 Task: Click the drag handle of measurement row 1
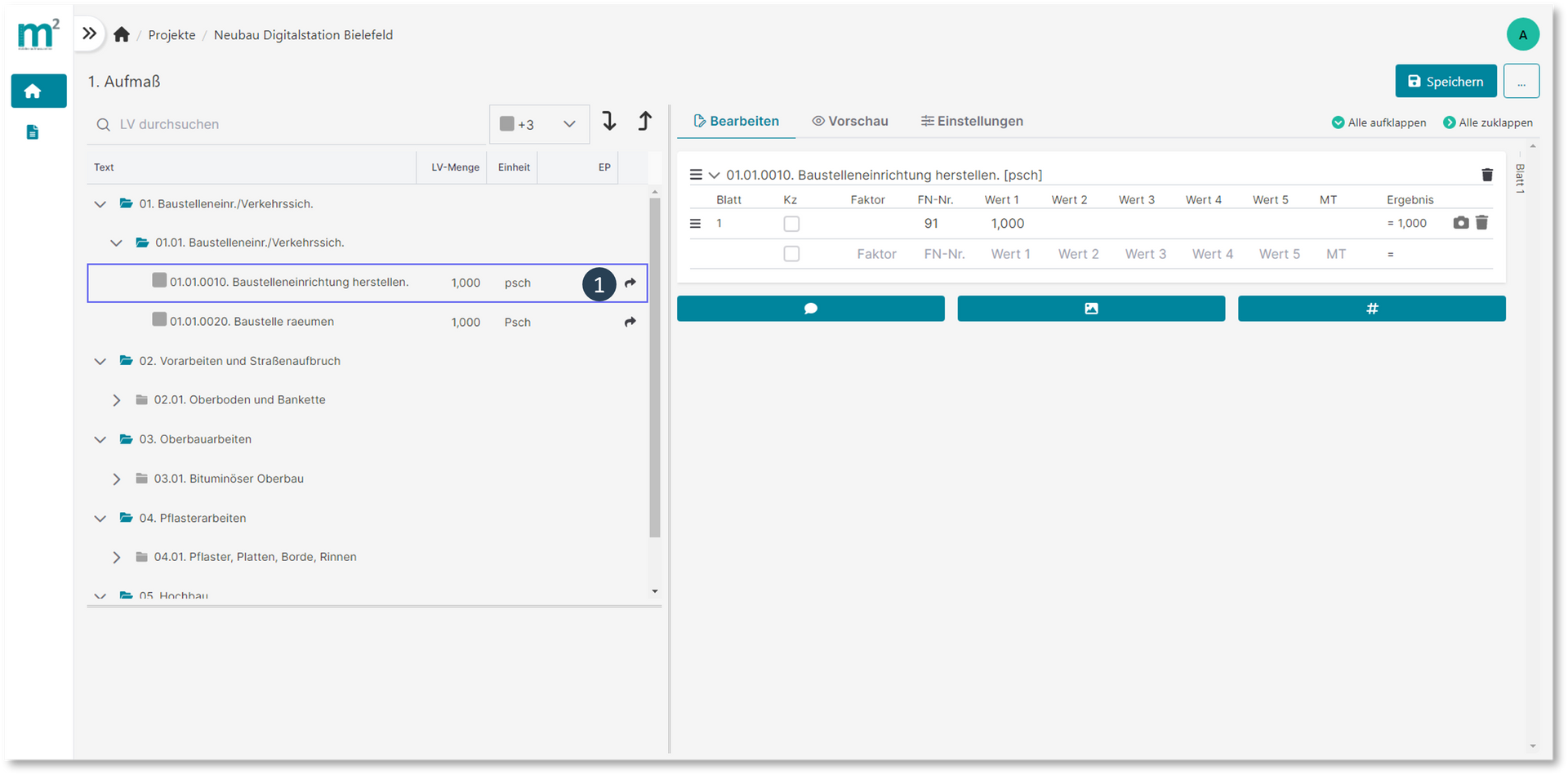pyautogui.click(x=696, y=223)
